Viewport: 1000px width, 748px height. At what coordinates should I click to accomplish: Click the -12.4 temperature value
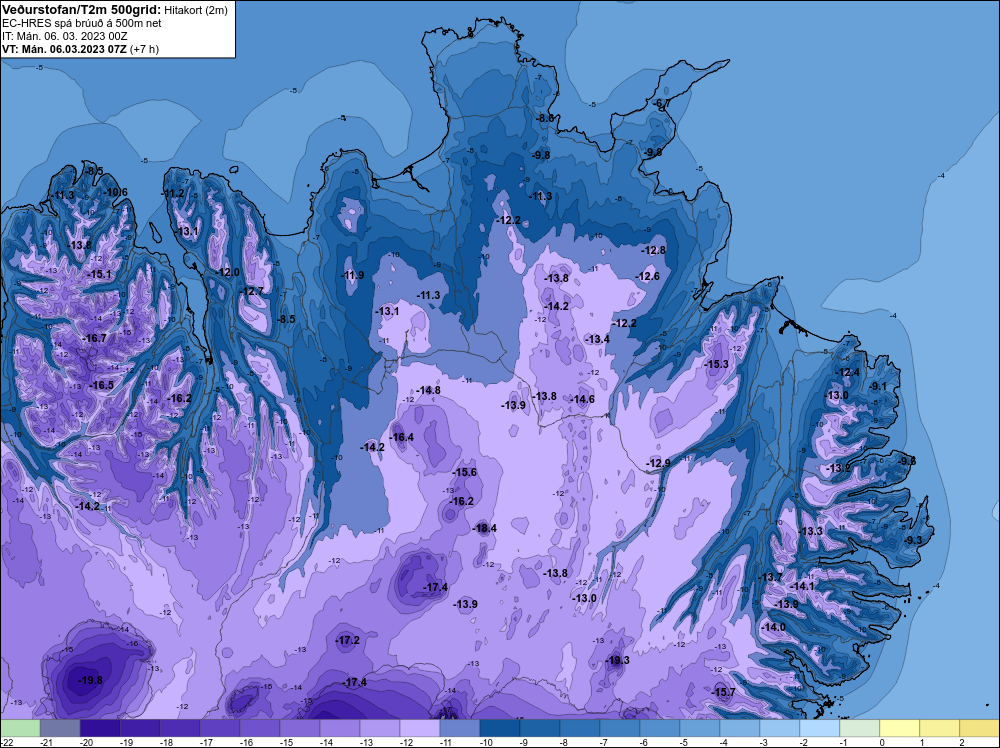(848, 372)
